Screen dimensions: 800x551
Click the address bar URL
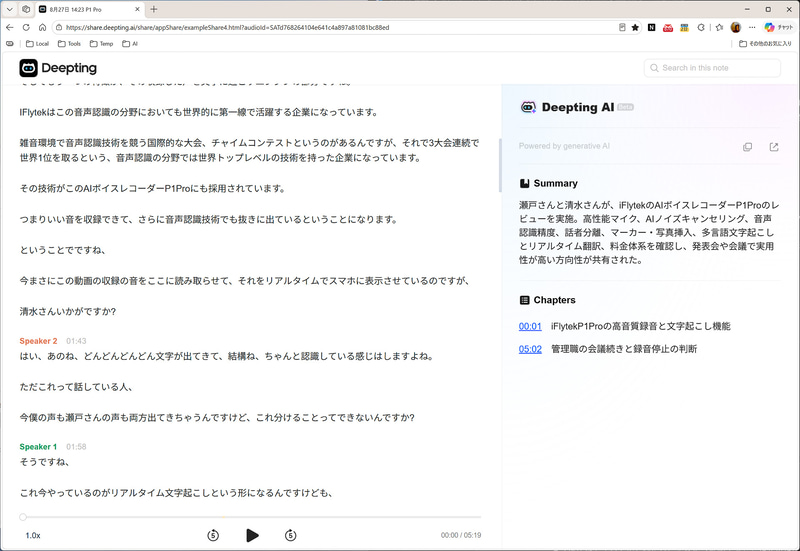(228, 28)
